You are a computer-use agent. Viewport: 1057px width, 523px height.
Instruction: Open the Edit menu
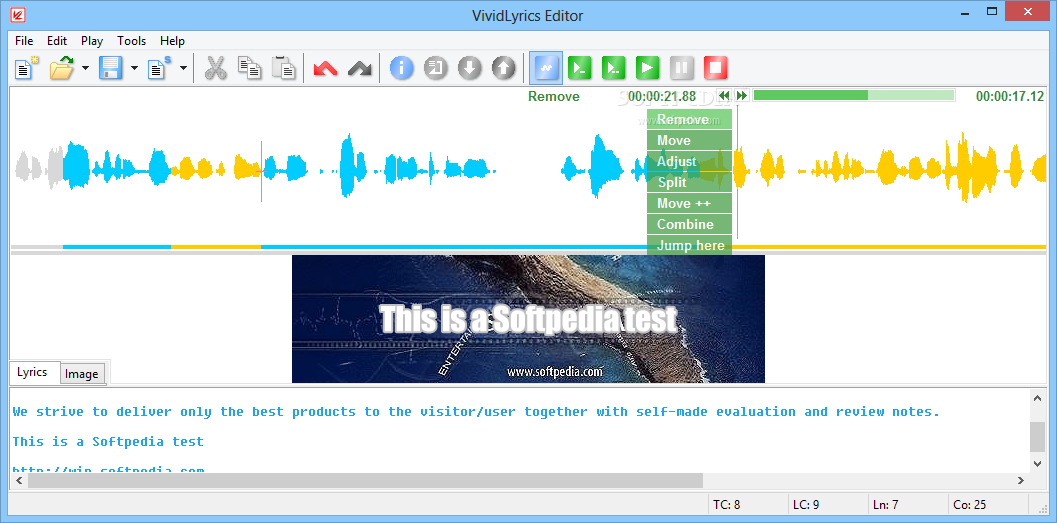click(57, 40)
